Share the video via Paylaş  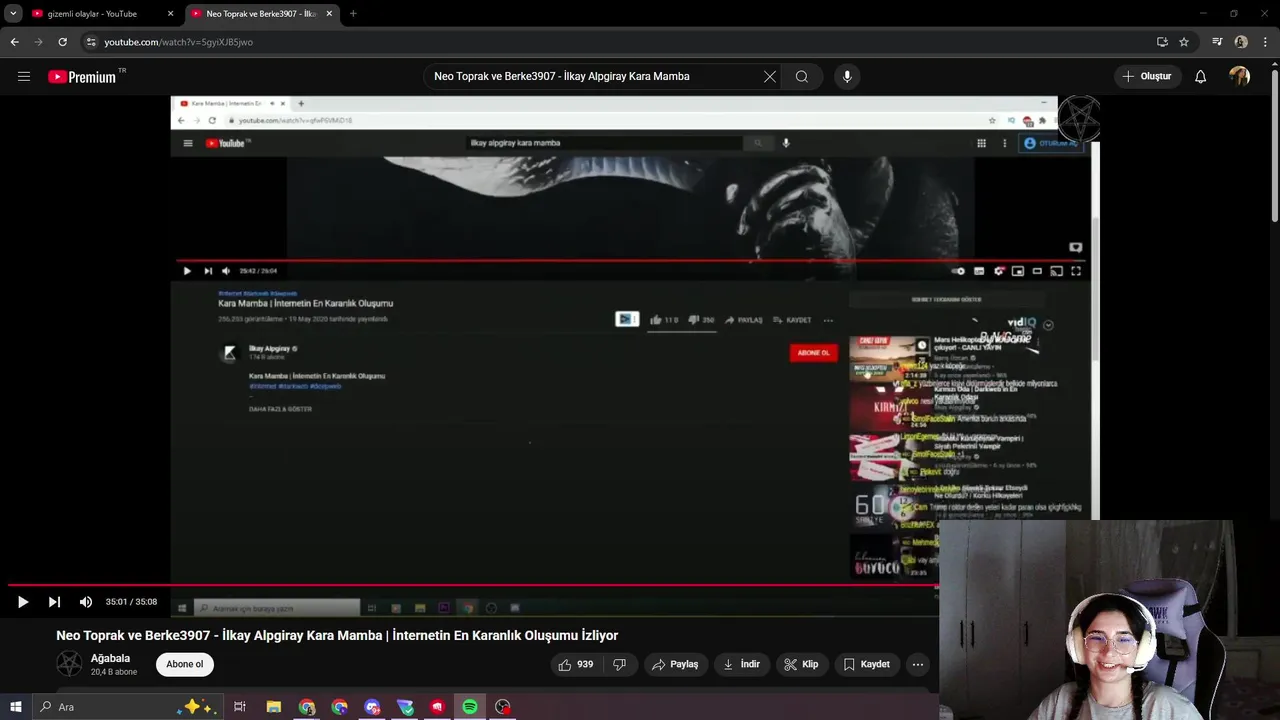tap(676, 664)
